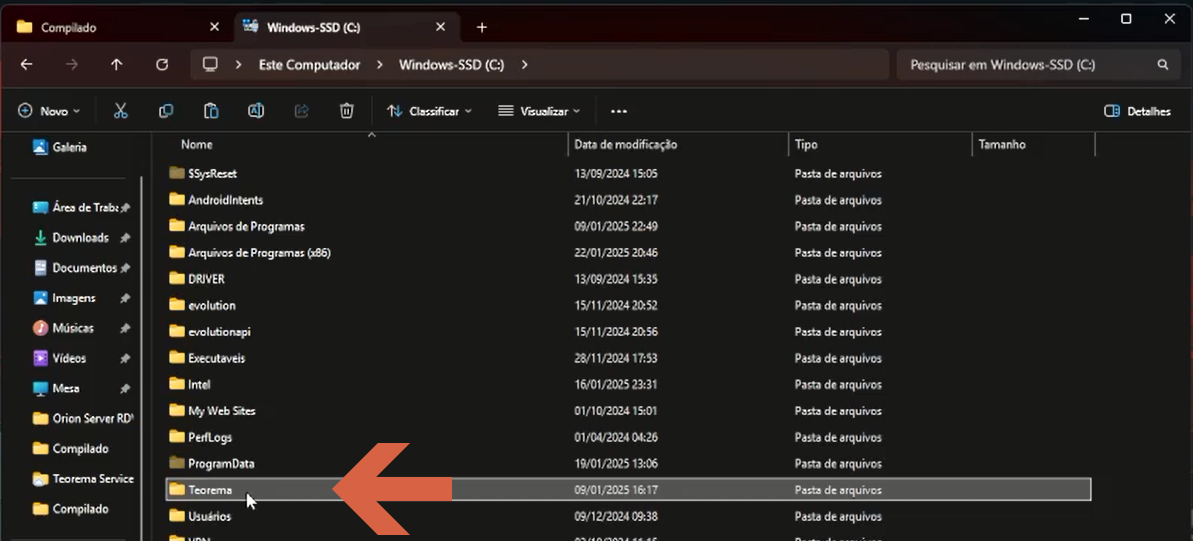Click the Imagens icon in sidebar
1193x541 pixels.
click(40, 298)
